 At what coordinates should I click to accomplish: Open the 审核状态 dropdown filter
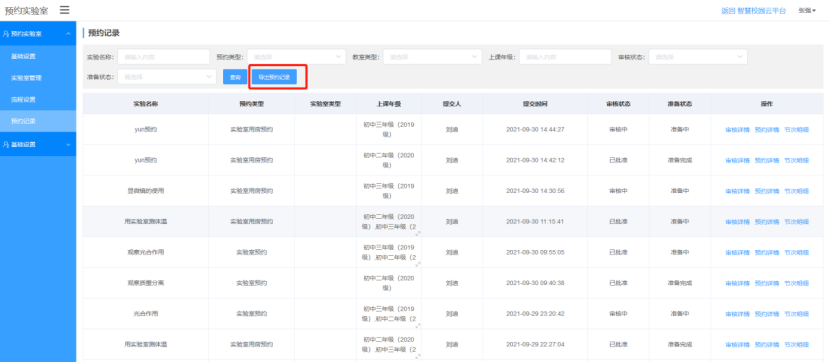(x=698, y=57)
